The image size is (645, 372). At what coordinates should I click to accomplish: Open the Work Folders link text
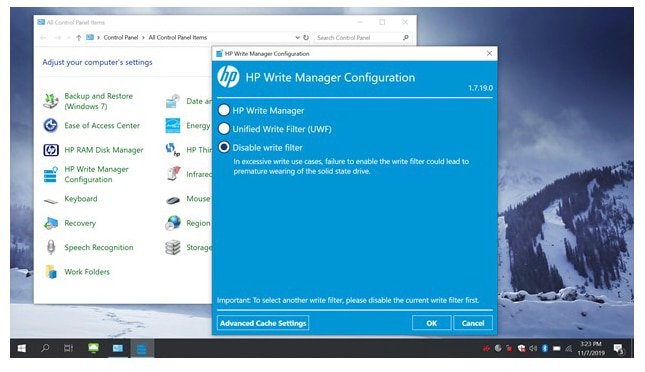point(87,272)
